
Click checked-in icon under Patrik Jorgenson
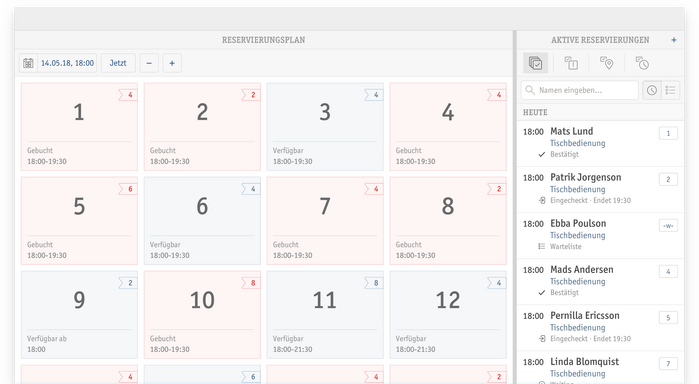[x=542, y=200]
